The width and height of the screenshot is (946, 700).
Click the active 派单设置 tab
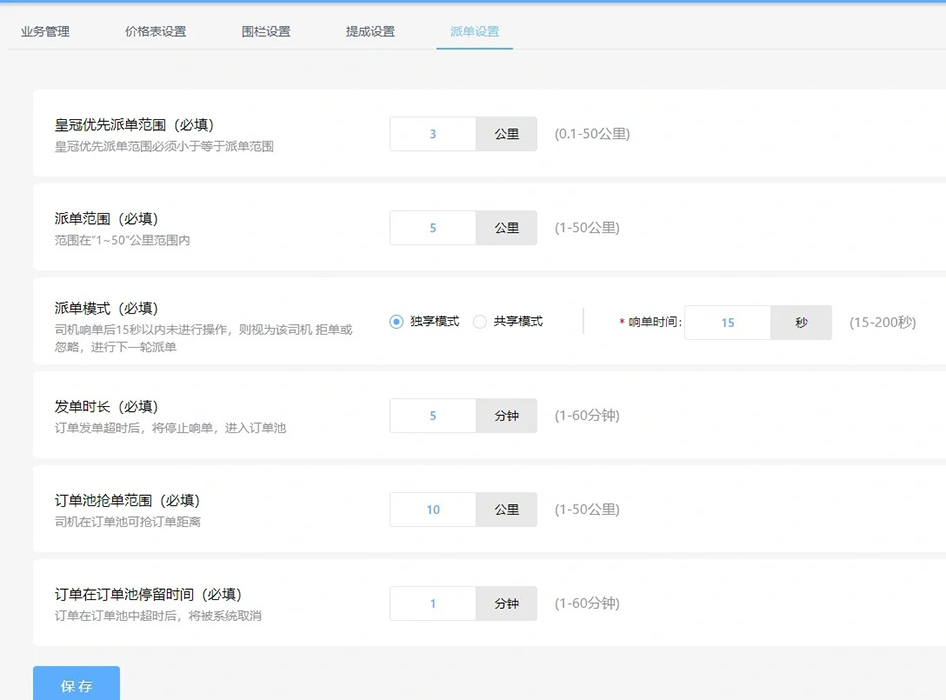[x=475, y=30]
